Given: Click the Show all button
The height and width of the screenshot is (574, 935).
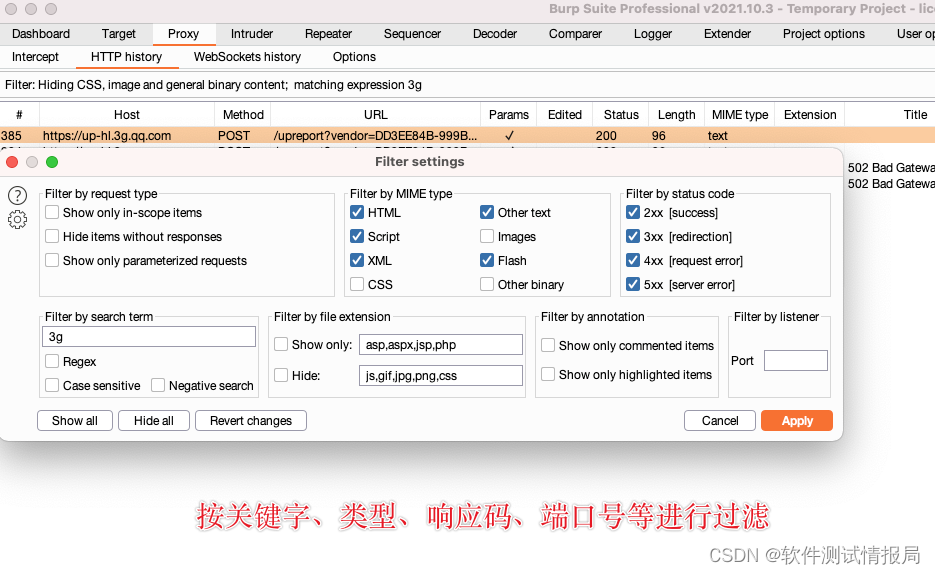Looking at the screenshot, I should tap(75, 420).
